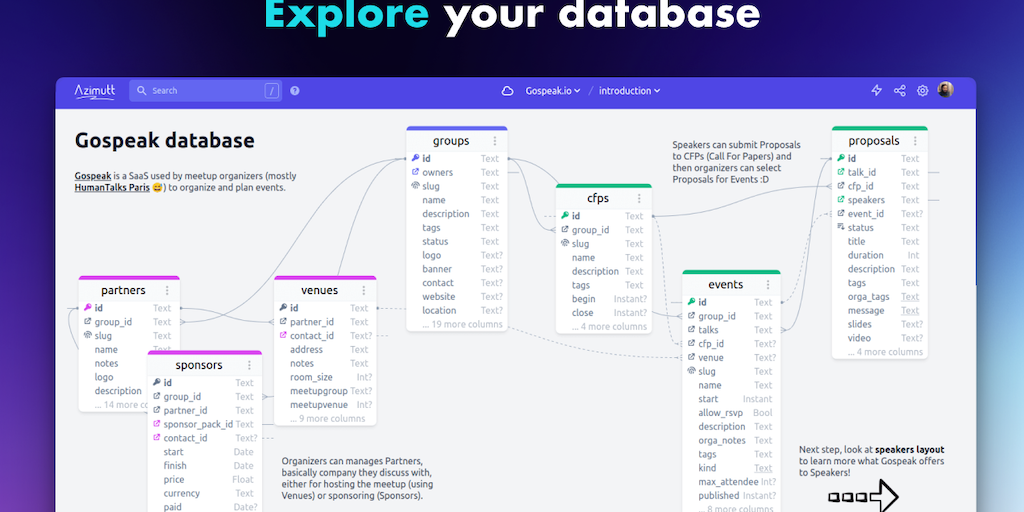Click foreign key icon of groups owners
1024x512 pixels.
click(415, 172)
